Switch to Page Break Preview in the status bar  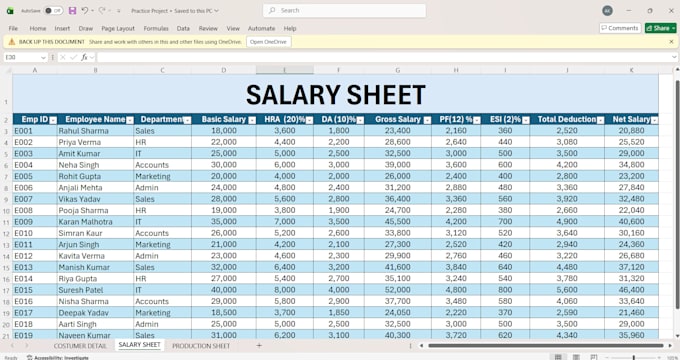[594, 357]
